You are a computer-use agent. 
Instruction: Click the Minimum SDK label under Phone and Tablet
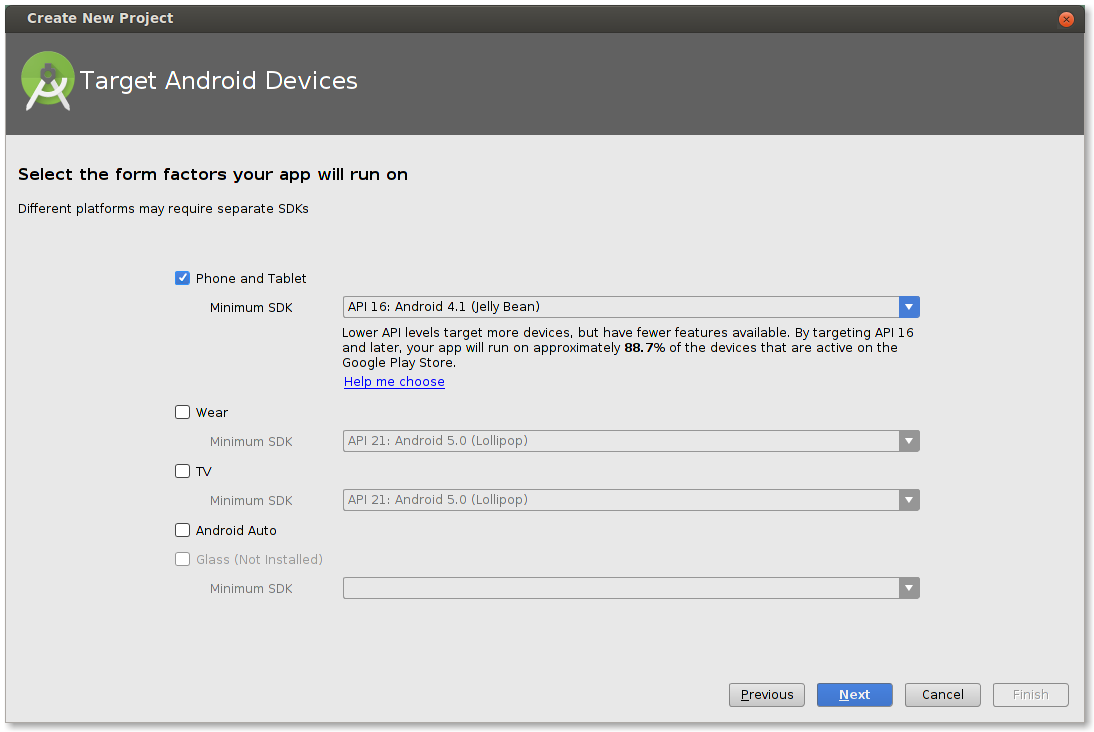click(251, 308)
